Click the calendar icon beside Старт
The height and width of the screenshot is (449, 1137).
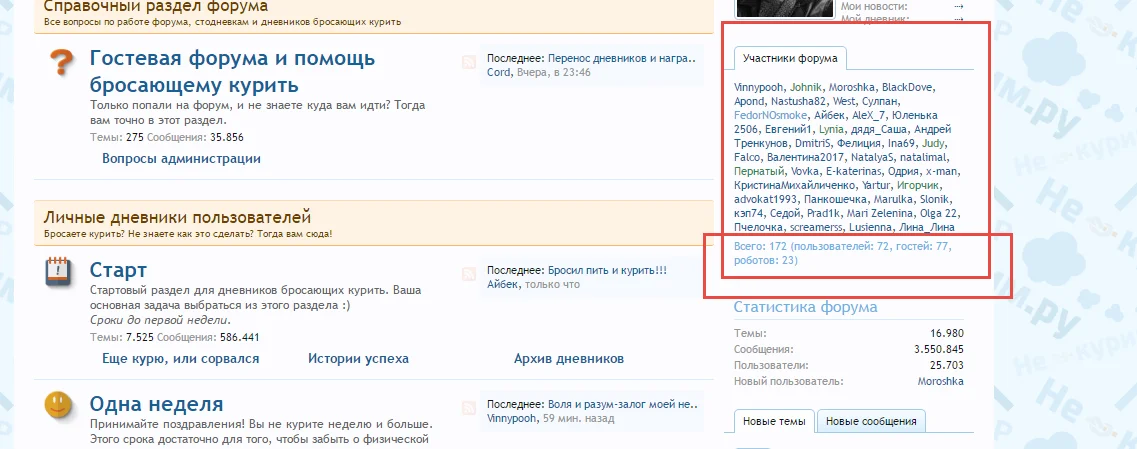tap(58, 273)
